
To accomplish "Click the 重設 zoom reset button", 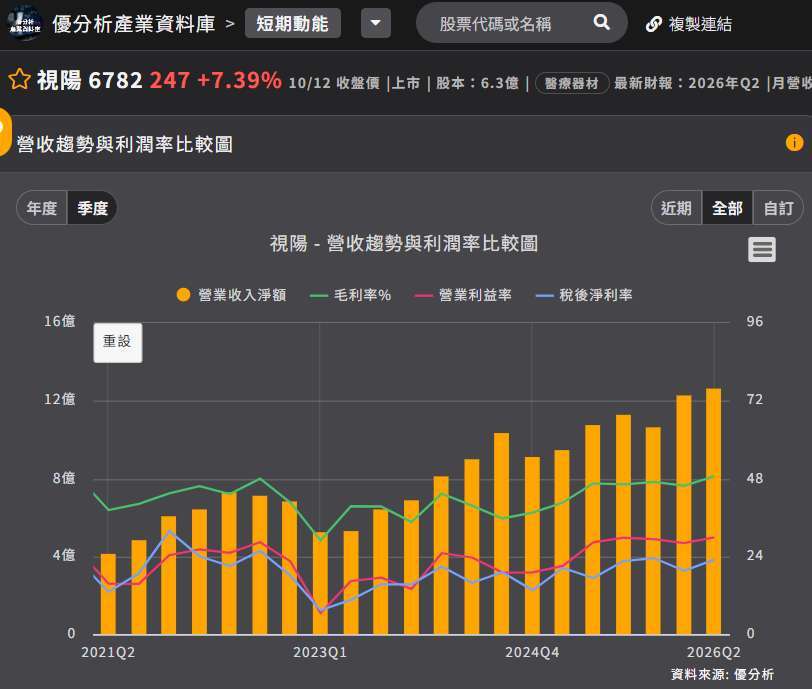I will 118,342.
